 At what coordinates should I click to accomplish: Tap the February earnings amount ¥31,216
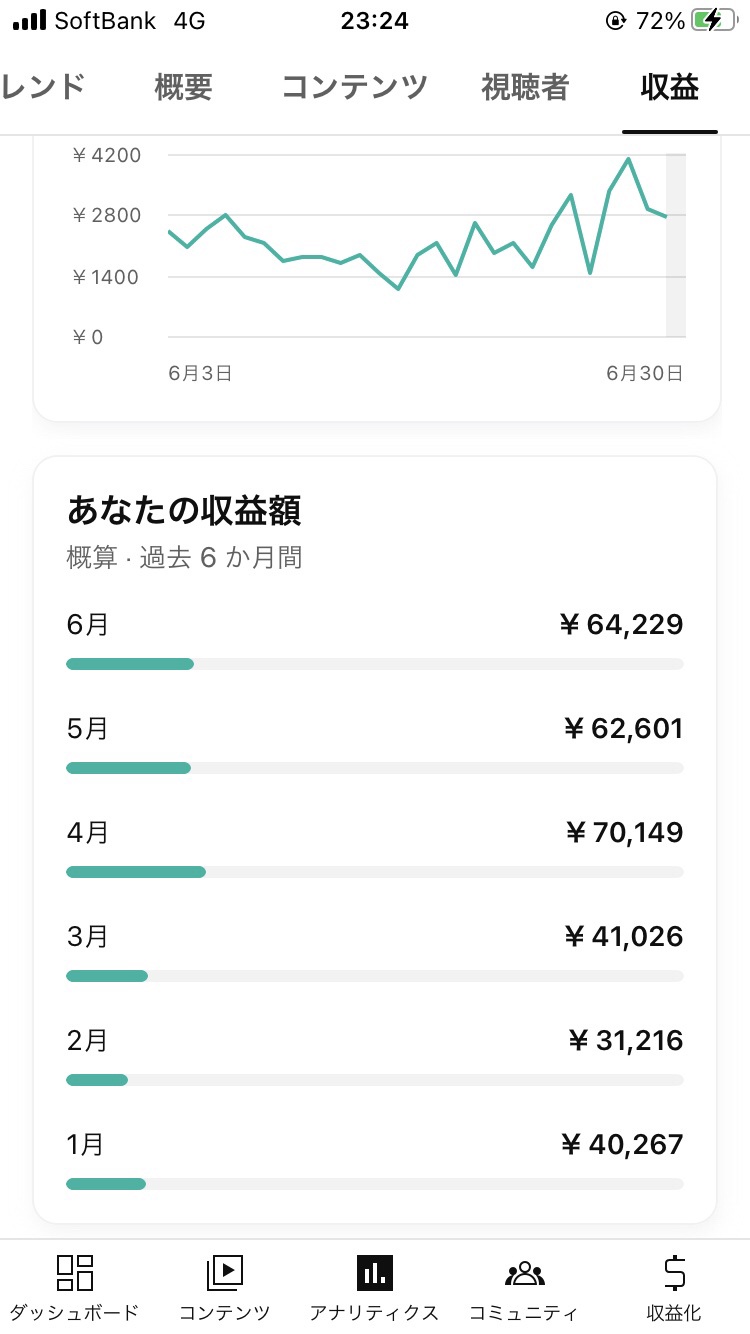click(625, 1041)
